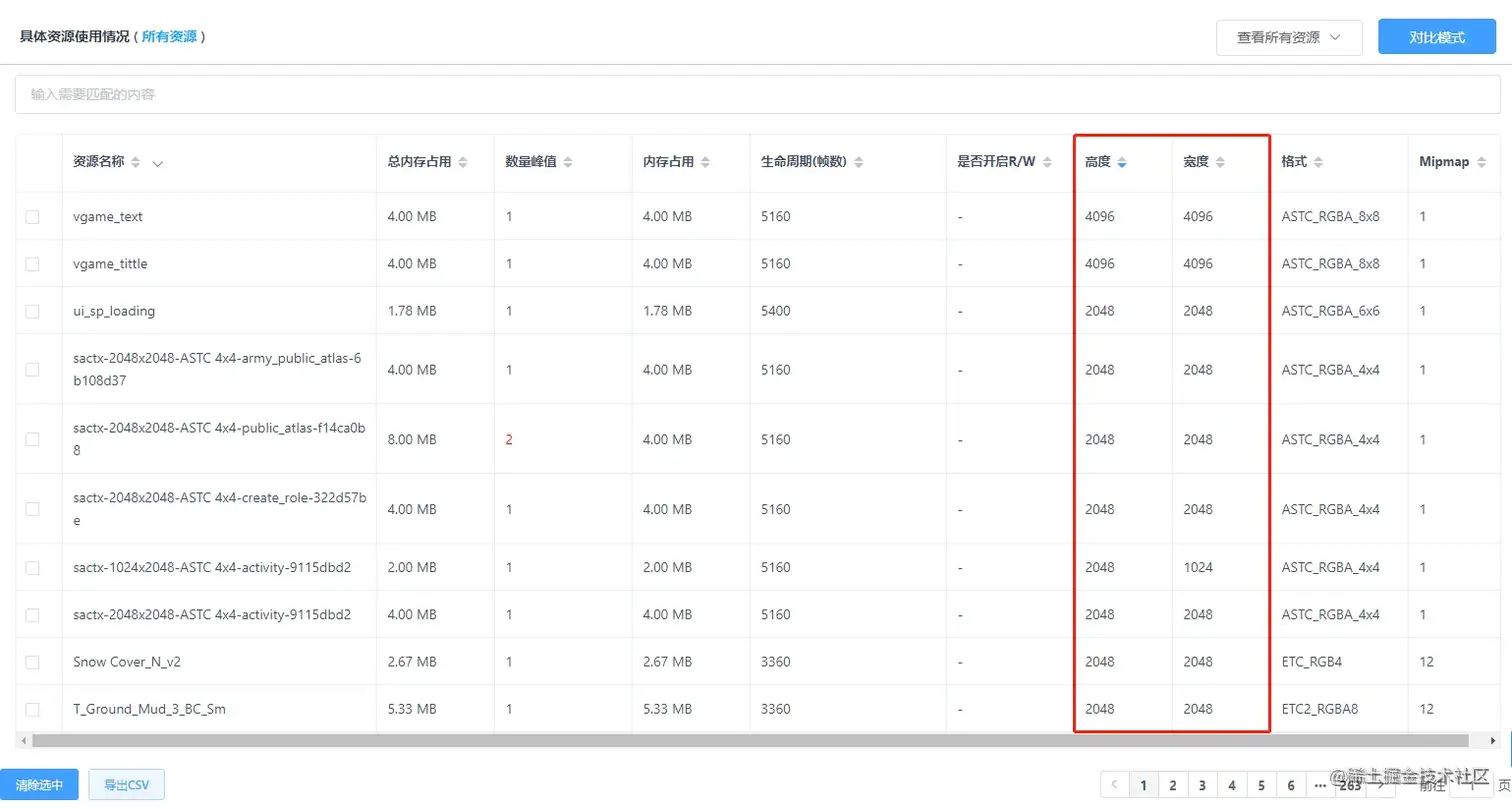Export the table with 导出CSV
Screen dimensions: 1512x809
125,784
